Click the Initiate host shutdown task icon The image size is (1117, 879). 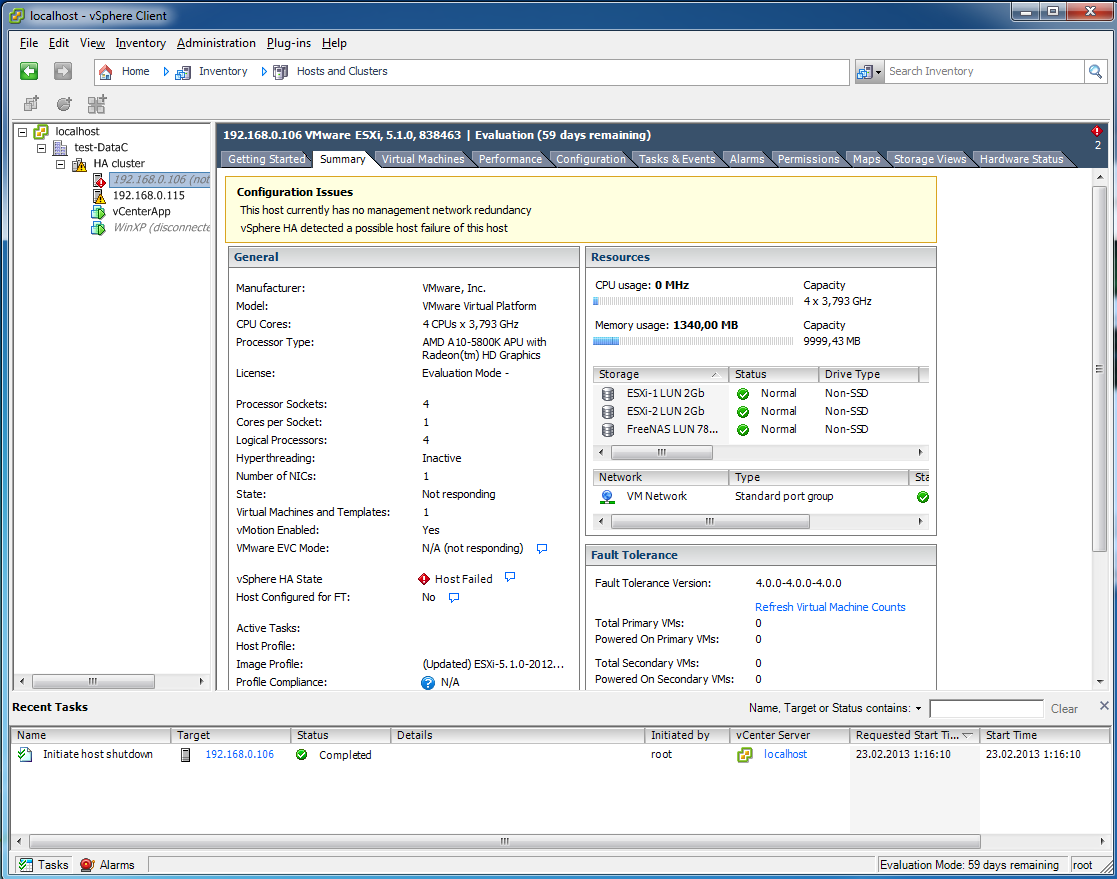click(25, 754)
